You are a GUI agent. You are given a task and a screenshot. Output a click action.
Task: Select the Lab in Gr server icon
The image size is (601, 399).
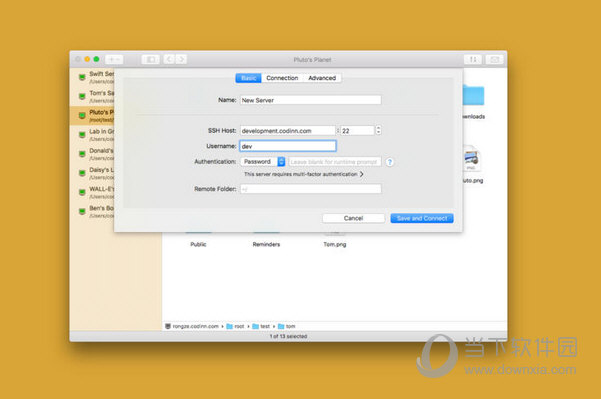tap(82, 135)
